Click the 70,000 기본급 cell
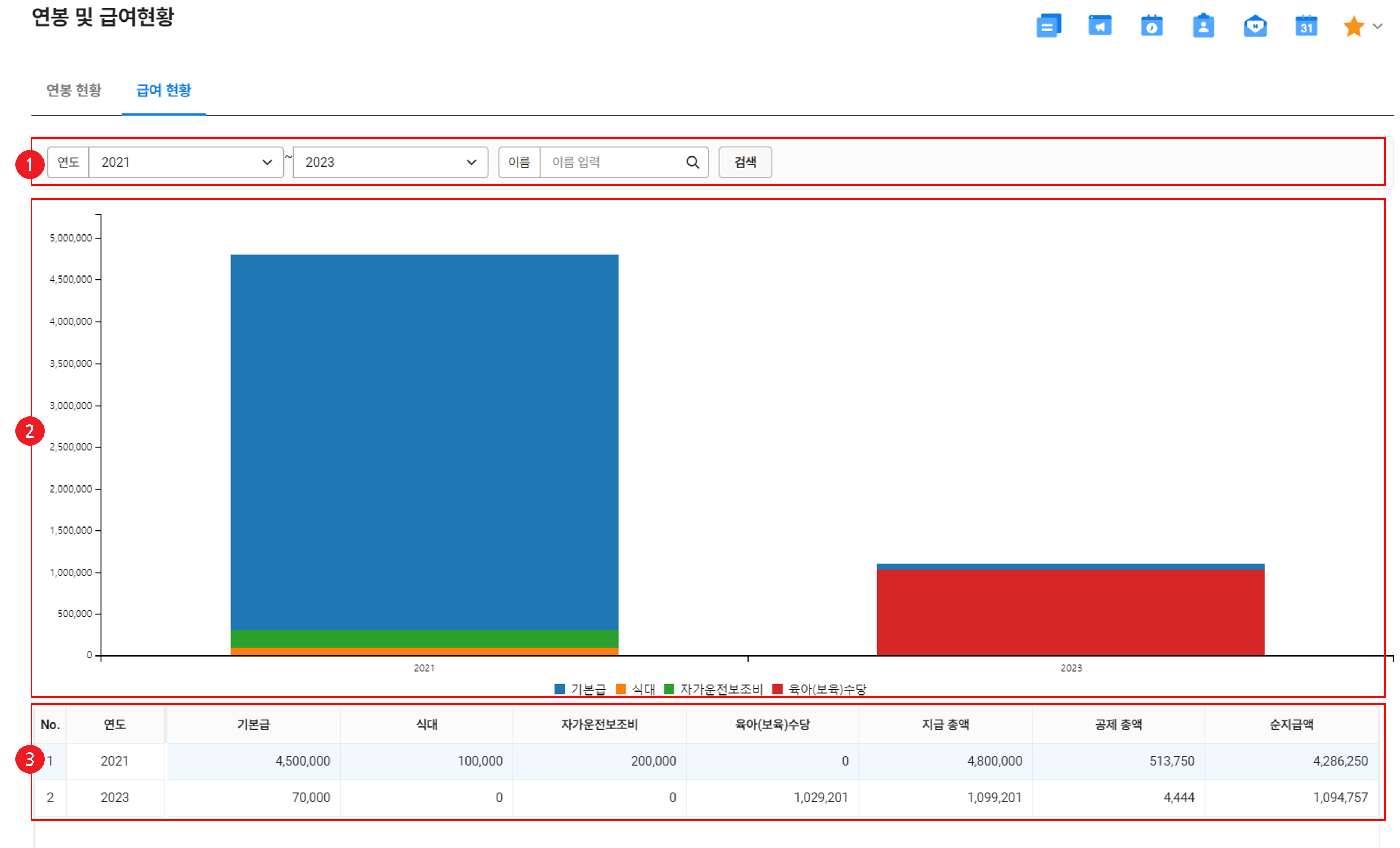 [x=253, y=797]
